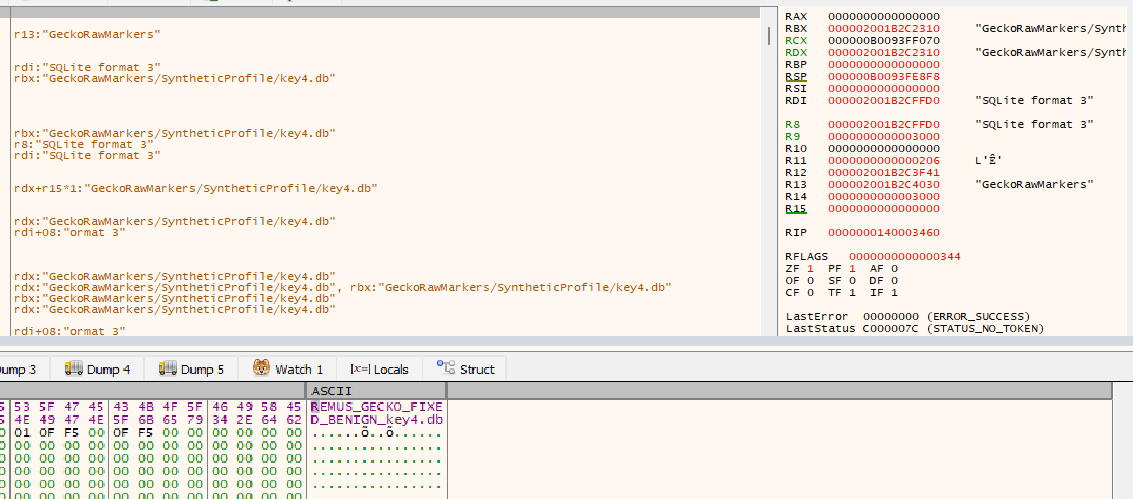The height and width of the screenshot is (499, 1133).
Task: Select the RBP register value
Action: [x=884, y=64]
